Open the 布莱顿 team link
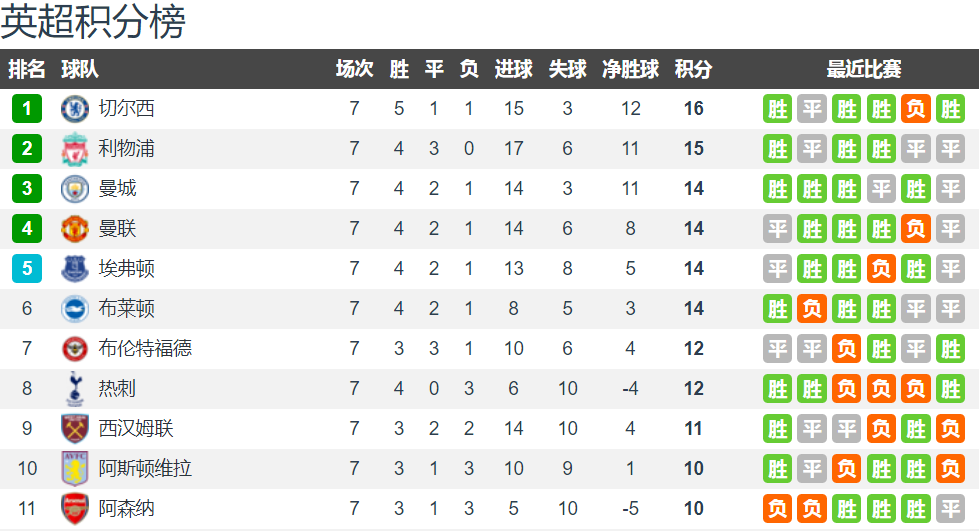This screenshot has height=531, width=979. 127,309
